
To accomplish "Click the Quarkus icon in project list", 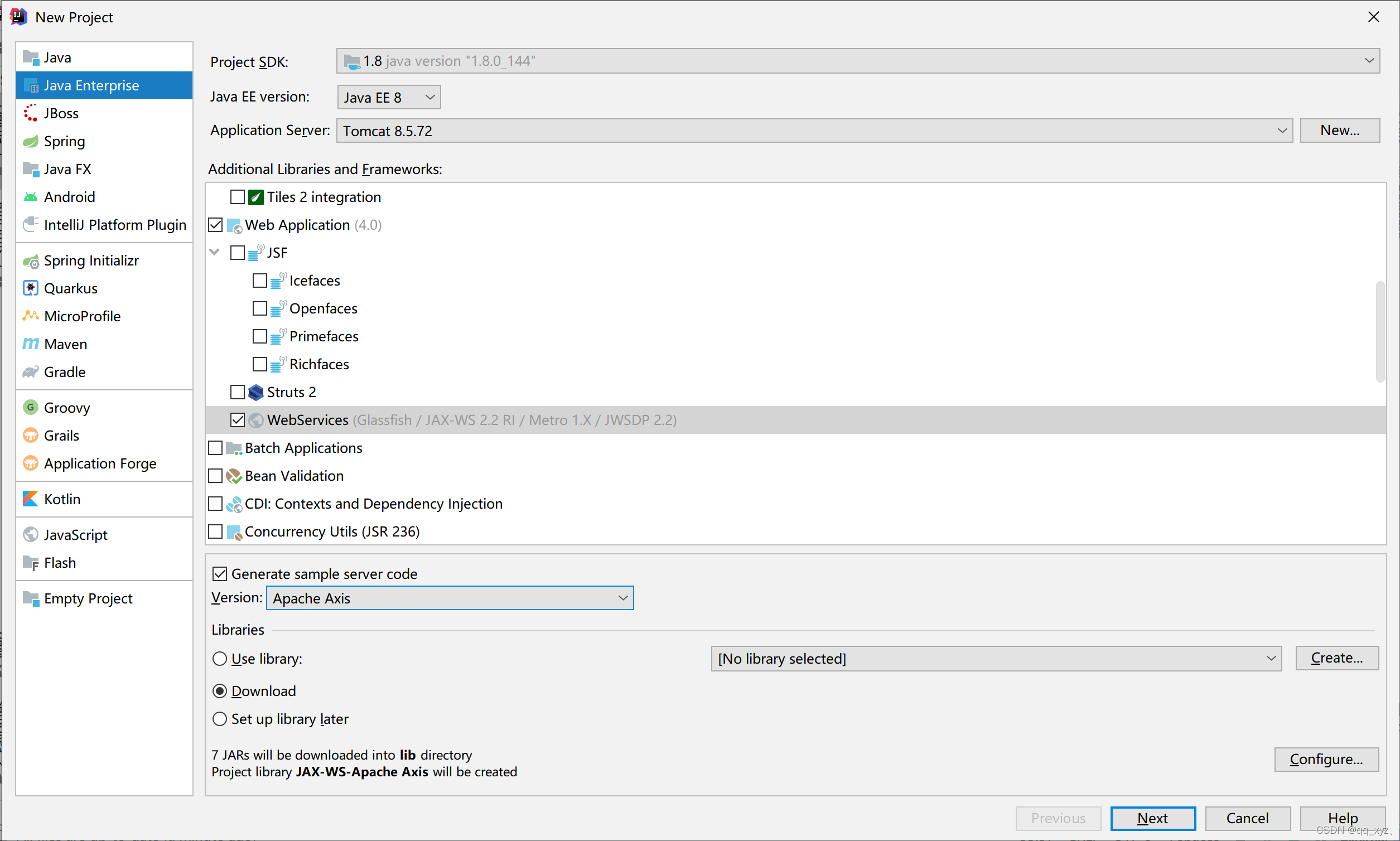I will tap(31, 288).
